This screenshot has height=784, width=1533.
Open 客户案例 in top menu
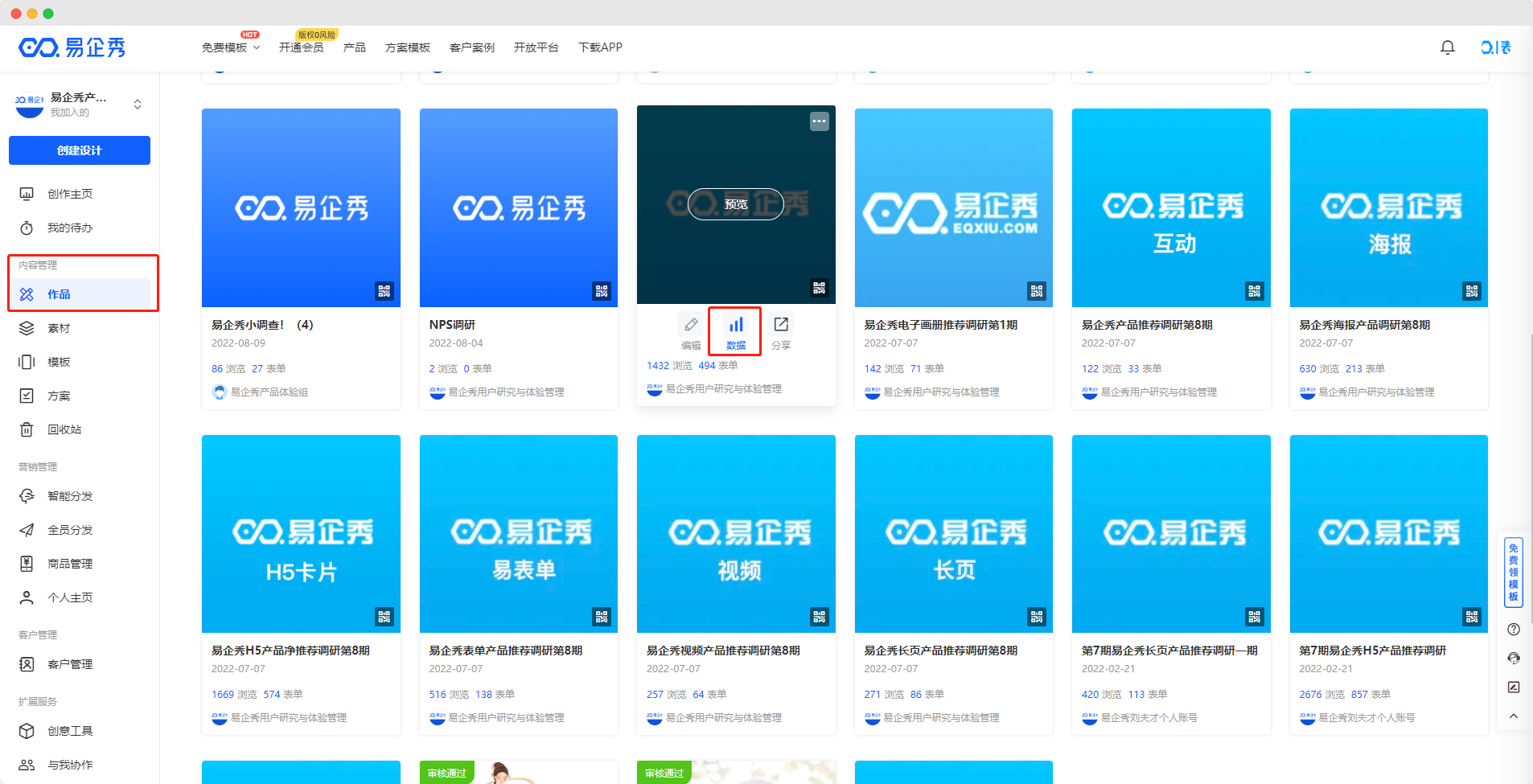(x=472, y=47)
